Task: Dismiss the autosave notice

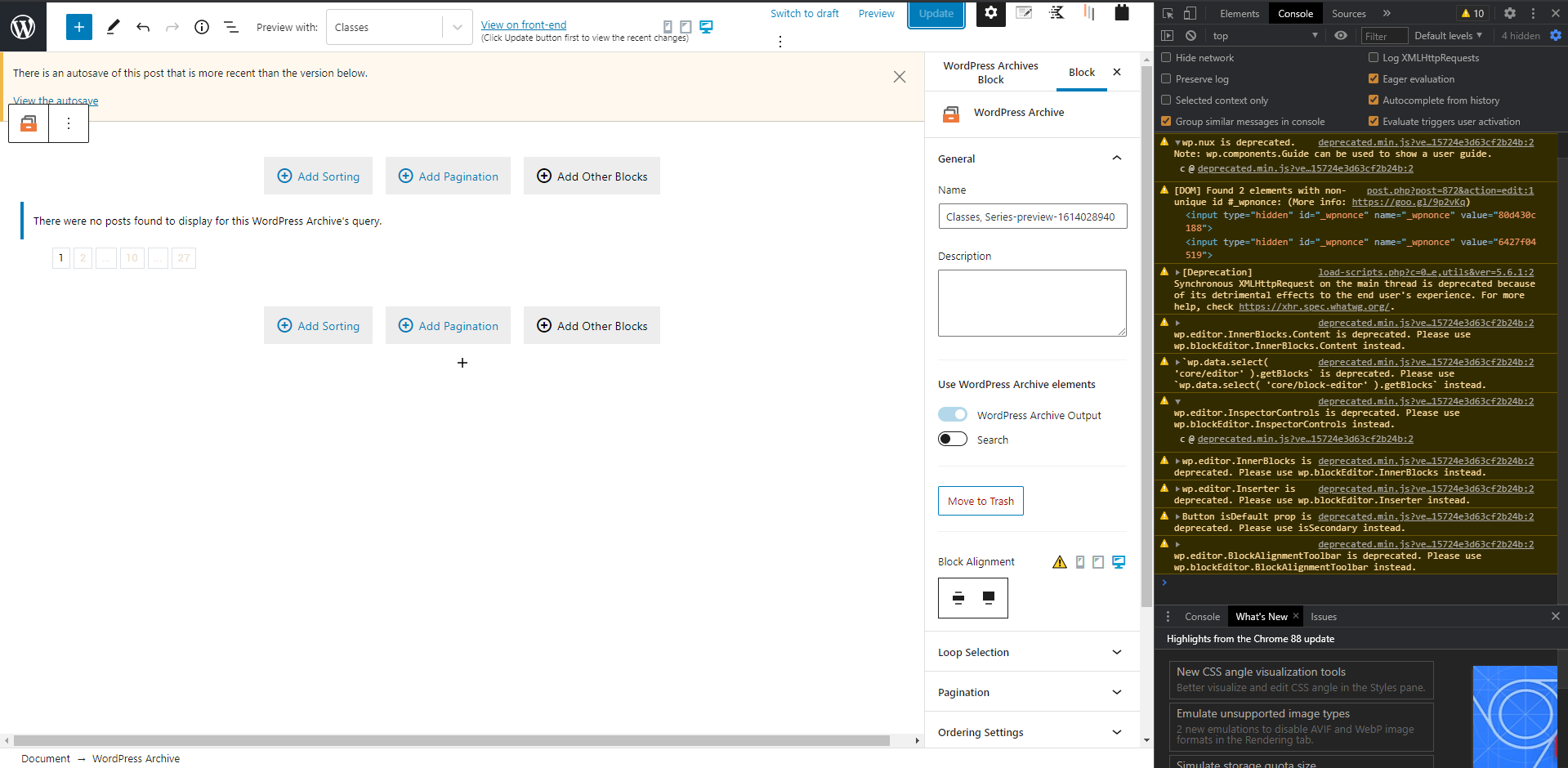Action: (x=900, y=77)
